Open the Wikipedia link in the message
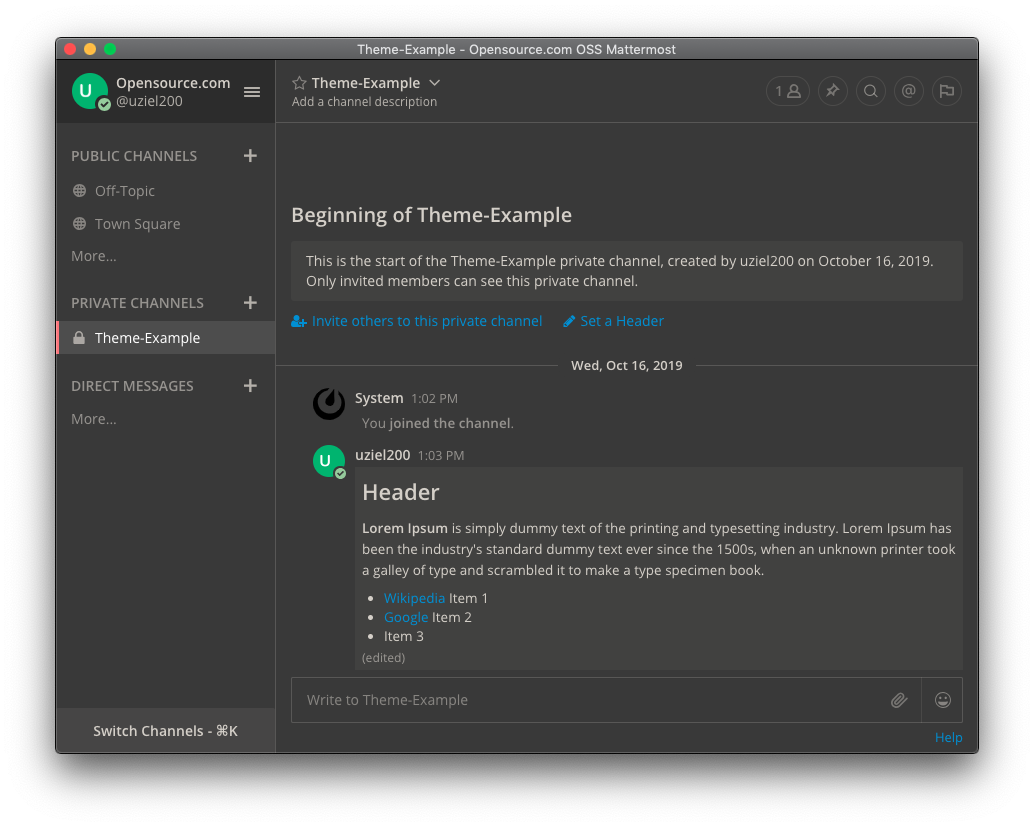This screenshot has width=1034, height=827. point(414,598)
